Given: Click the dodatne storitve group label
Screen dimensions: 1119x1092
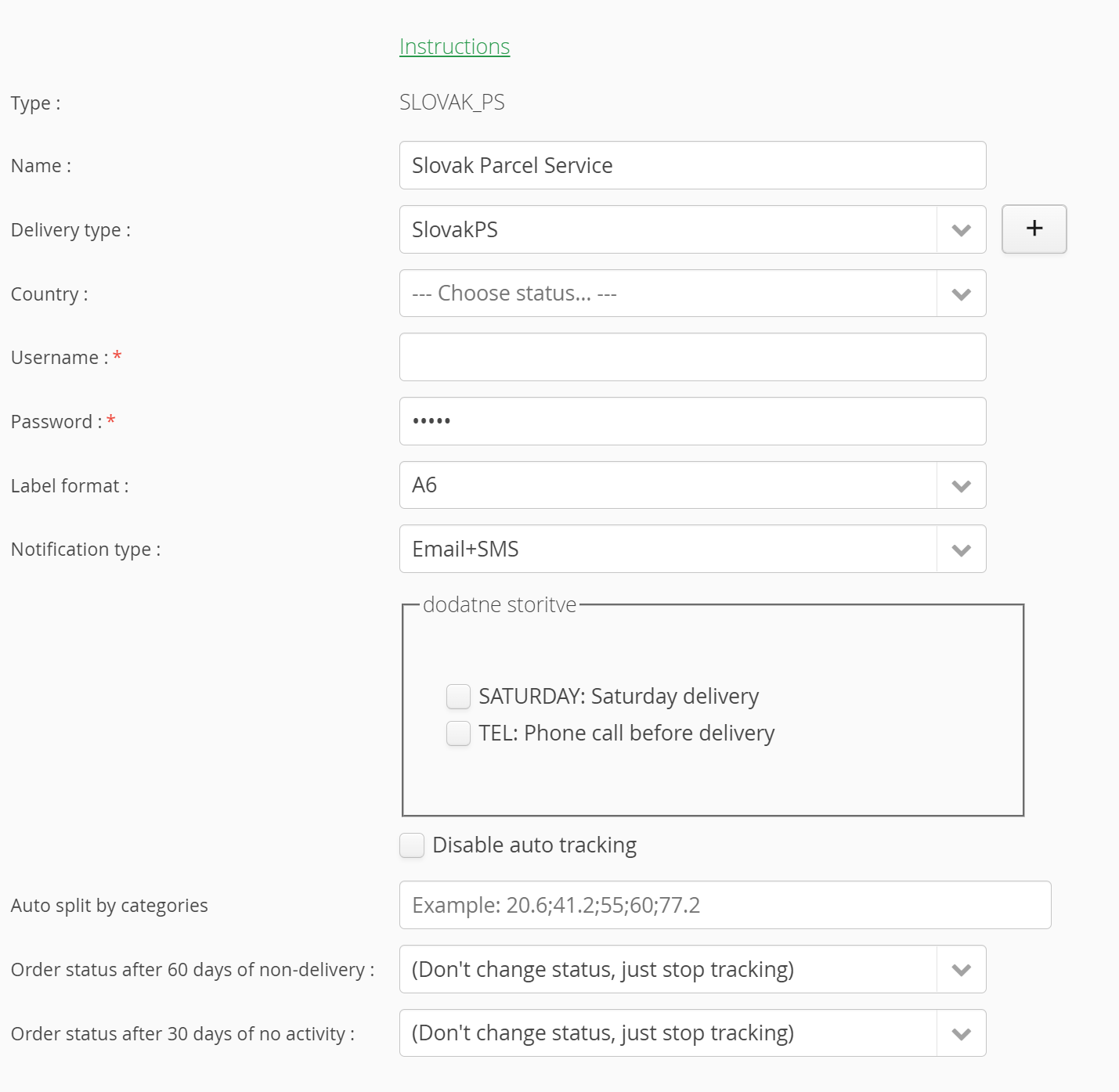Looking at the screenshot, I should pyautogui.click(x=500, y=604).
